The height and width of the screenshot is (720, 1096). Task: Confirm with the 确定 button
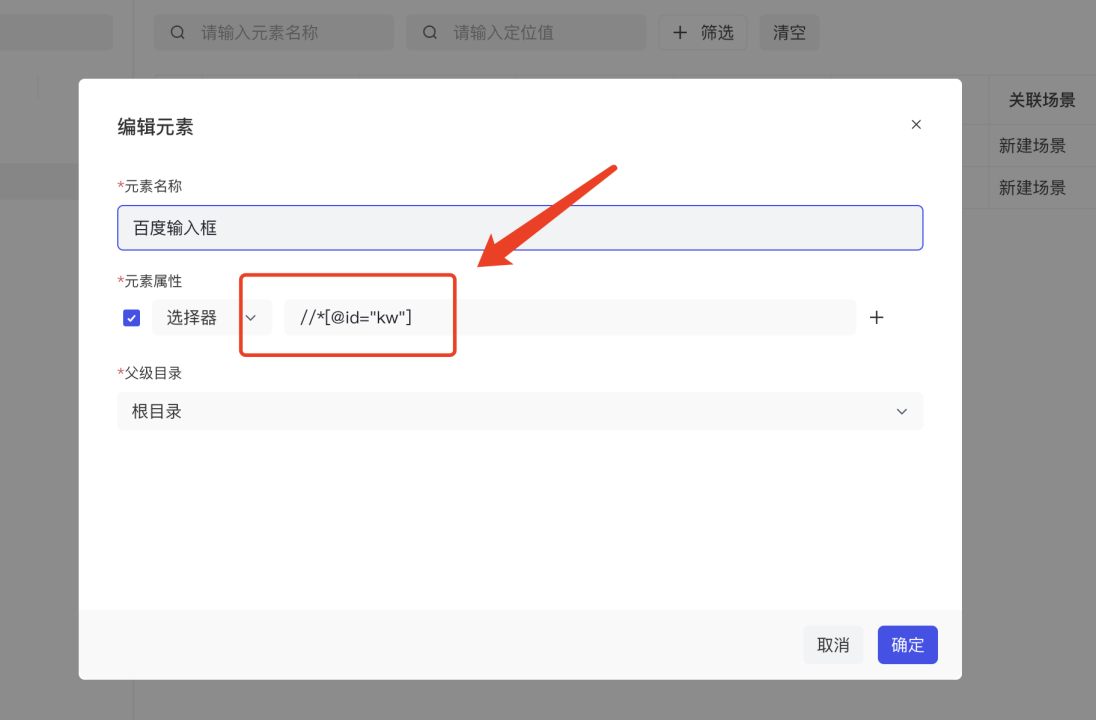(907, 645)
